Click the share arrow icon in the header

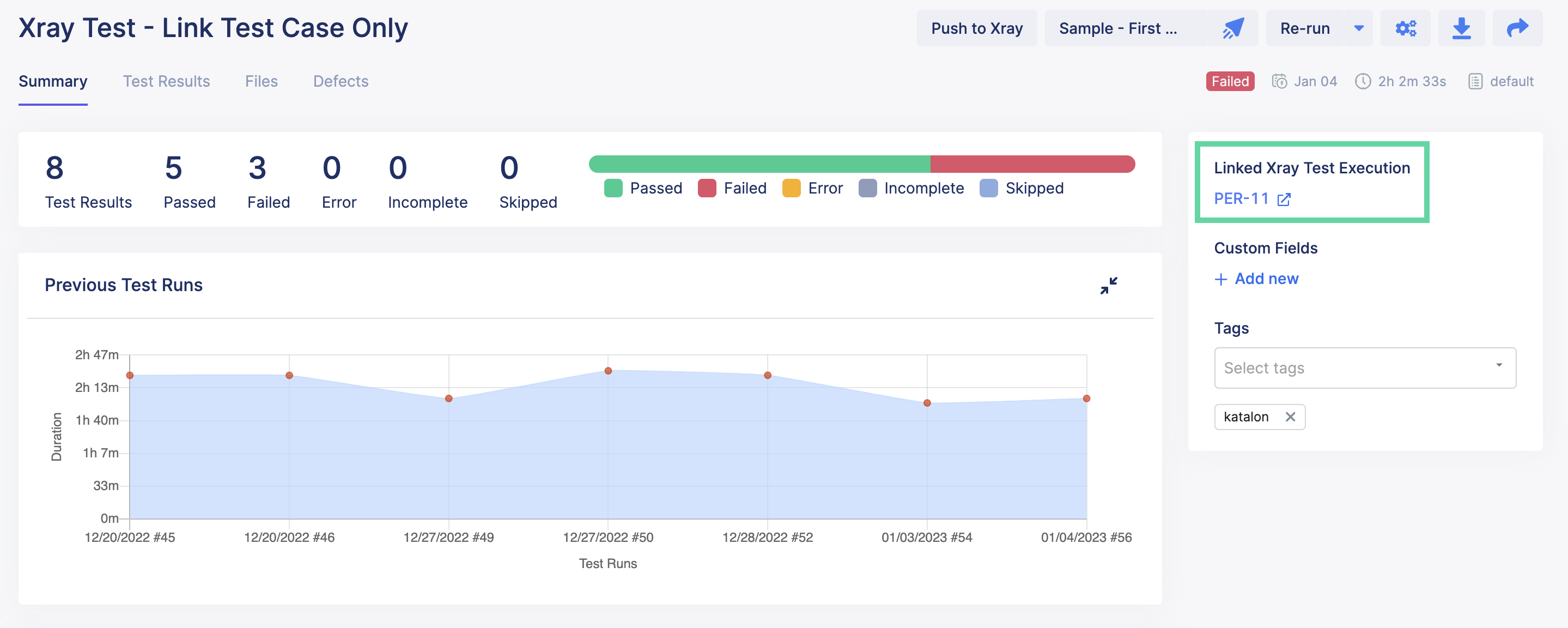point(1517,28)
